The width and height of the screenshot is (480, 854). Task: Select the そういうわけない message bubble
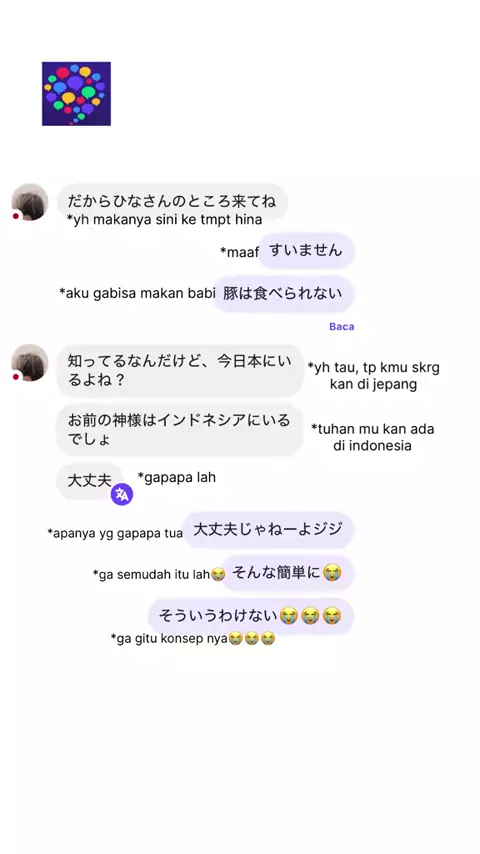coord(251,617)
